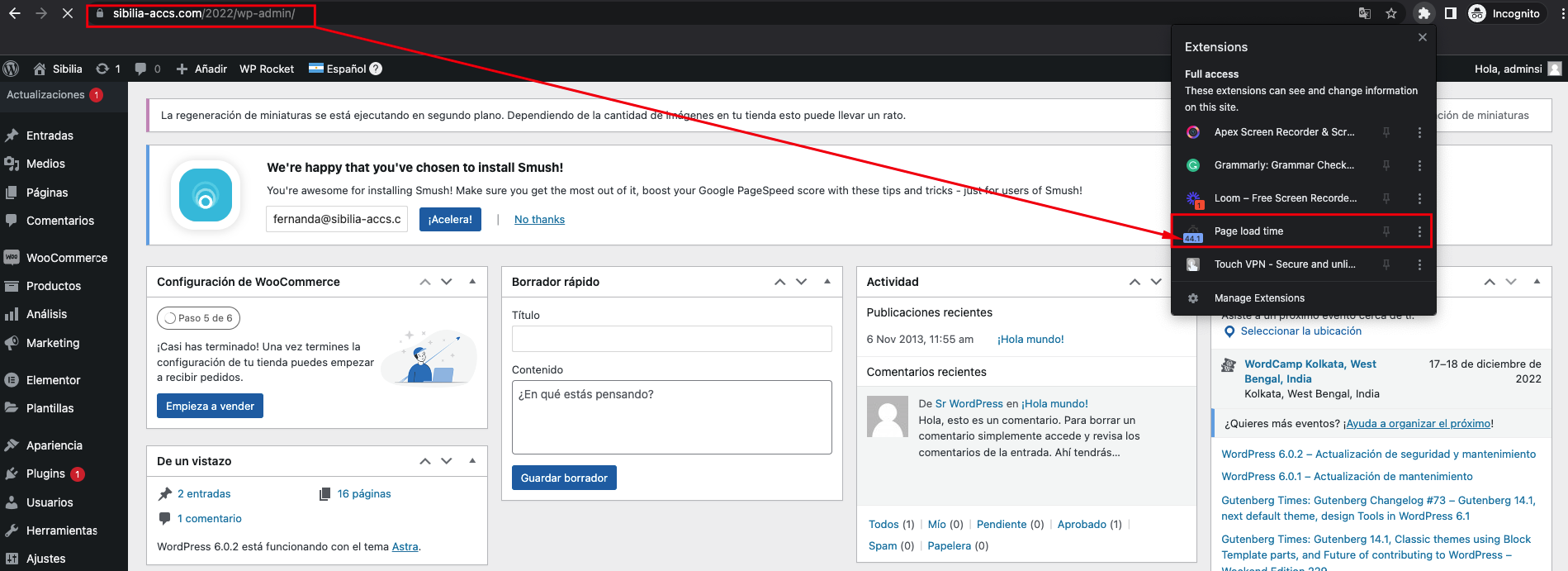This screenshot has height=571, width=1568.
Task: Click the bookmark star icon in the address bar
Action: [x=1391, y=13]
